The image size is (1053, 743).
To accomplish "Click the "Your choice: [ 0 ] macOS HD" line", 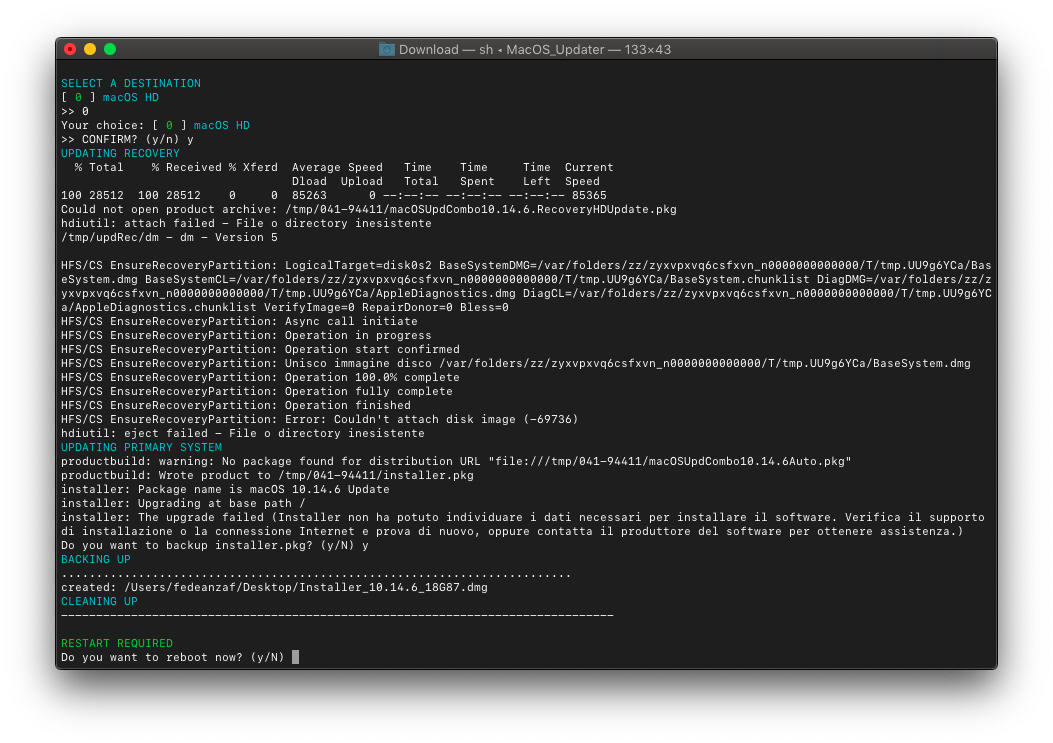I will (155, 126).
